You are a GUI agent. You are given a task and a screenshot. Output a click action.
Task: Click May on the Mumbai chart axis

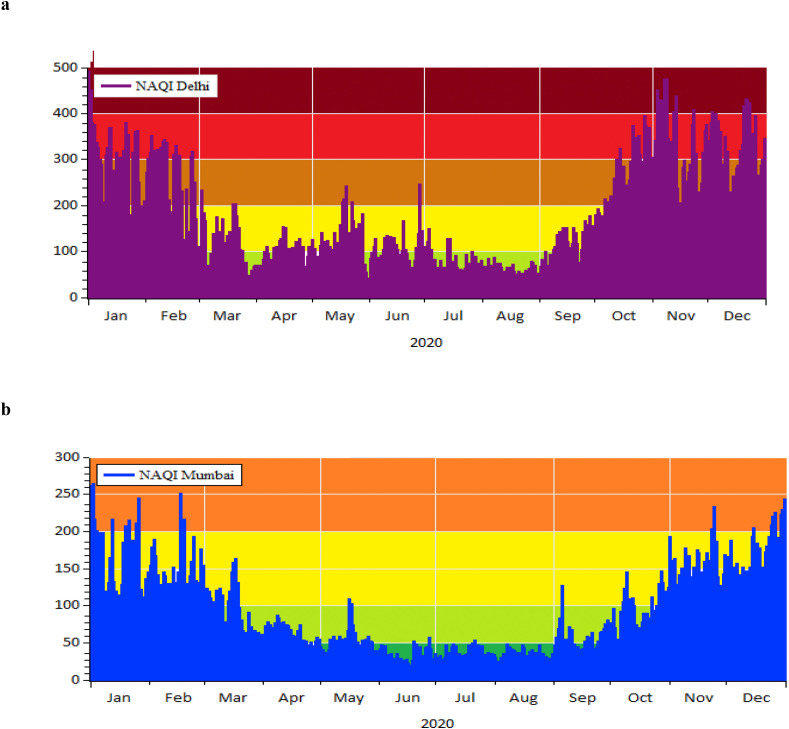349,698
